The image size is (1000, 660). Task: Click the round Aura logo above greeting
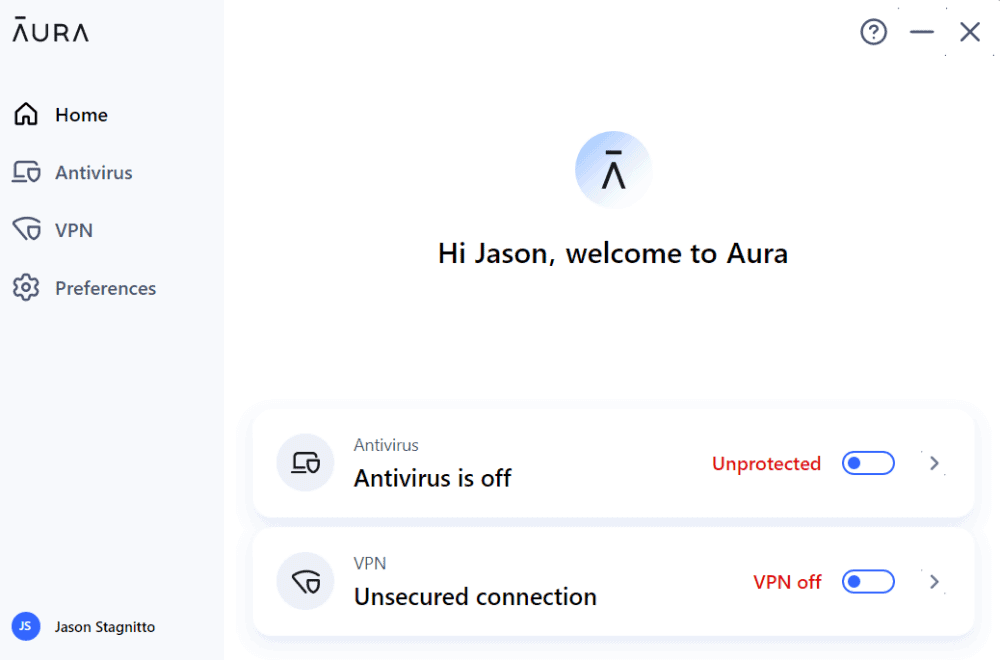click(x=613, y=169)
